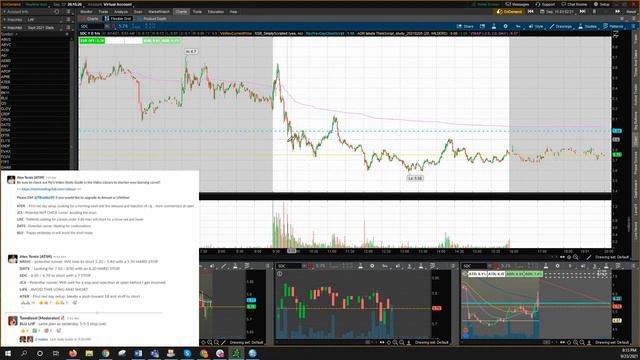The width and height of the screenshot is (640, 360).
Task: Switch to the Scan tab
Action: coord(138,11)
